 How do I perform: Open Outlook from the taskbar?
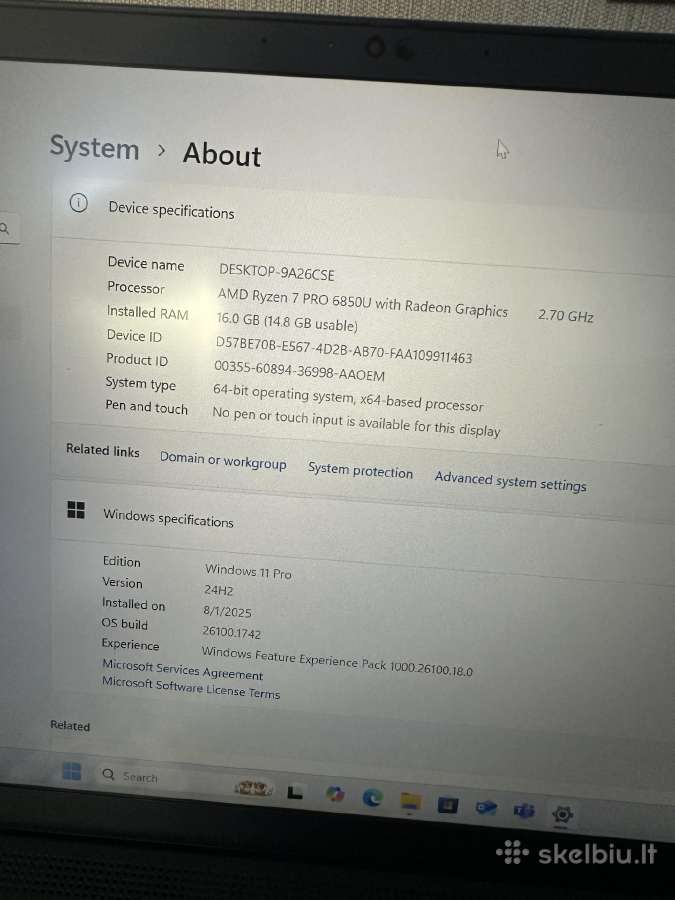tap(486, 808)
